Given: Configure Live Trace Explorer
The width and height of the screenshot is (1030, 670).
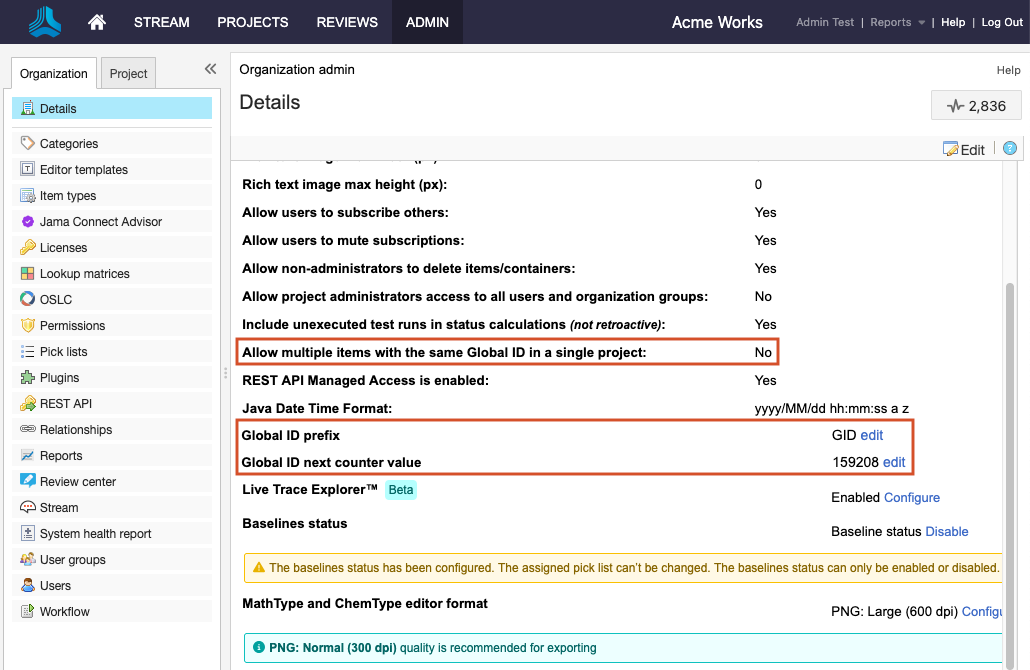Looking at the screenshot, I should (912, 498).
